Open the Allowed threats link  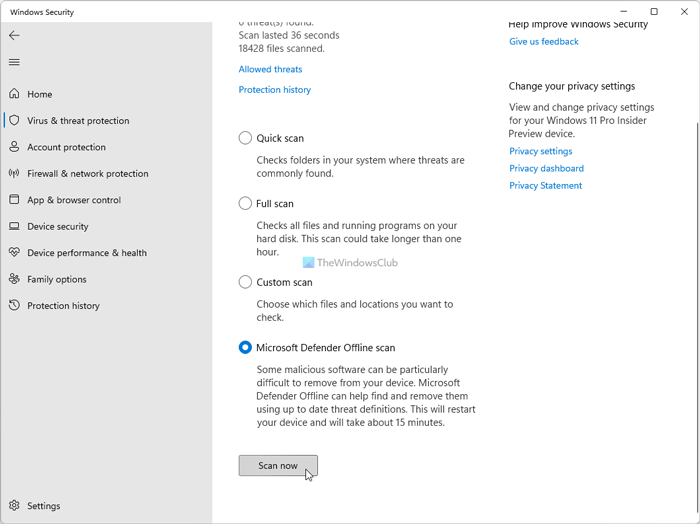(x=270, y=70)
